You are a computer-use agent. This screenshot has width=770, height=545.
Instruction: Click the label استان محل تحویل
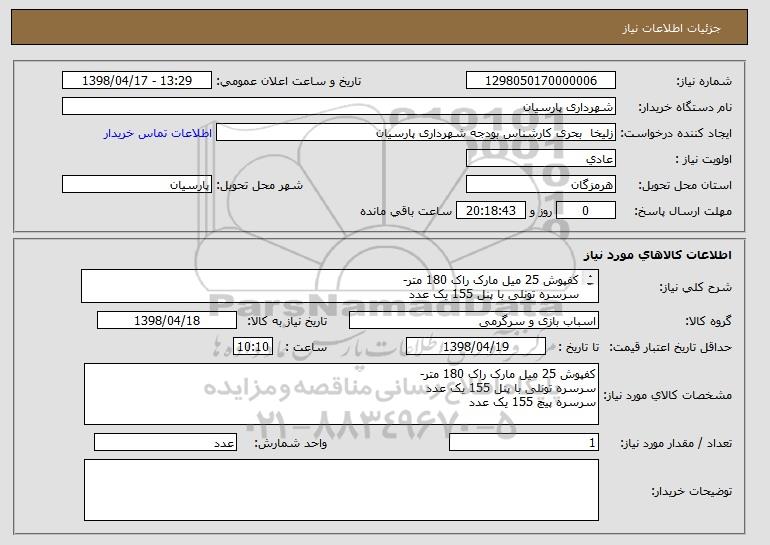pyautogui.click(x=685, y=185)
